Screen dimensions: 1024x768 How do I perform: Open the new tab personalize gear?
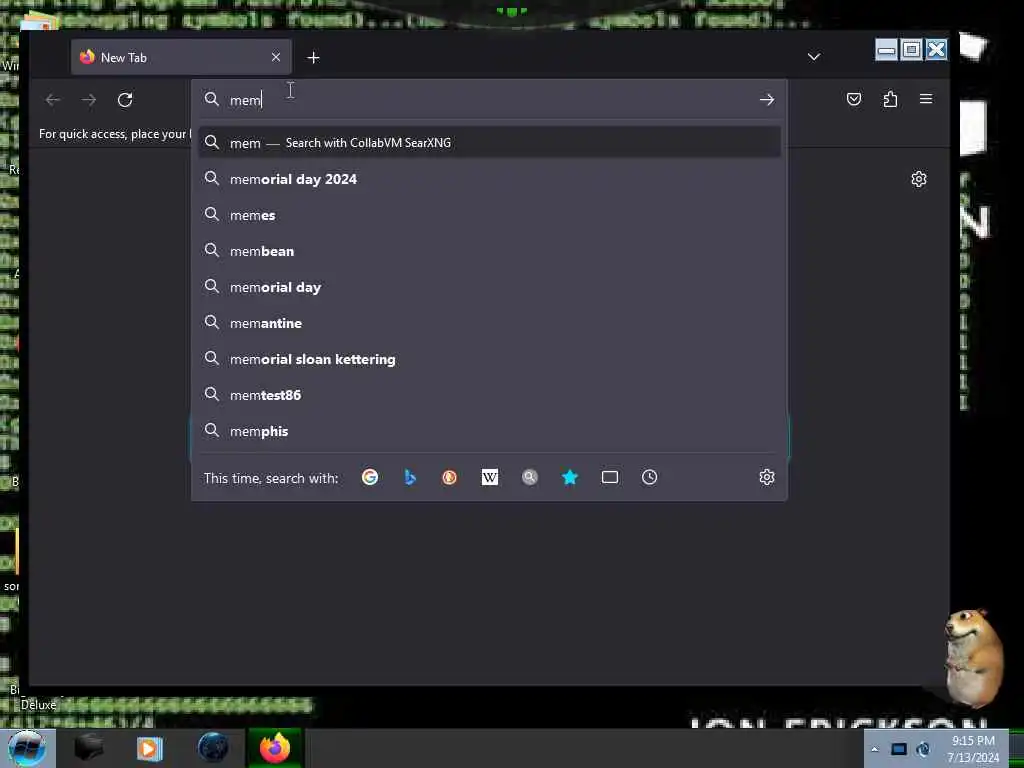(x=919, y=179)
